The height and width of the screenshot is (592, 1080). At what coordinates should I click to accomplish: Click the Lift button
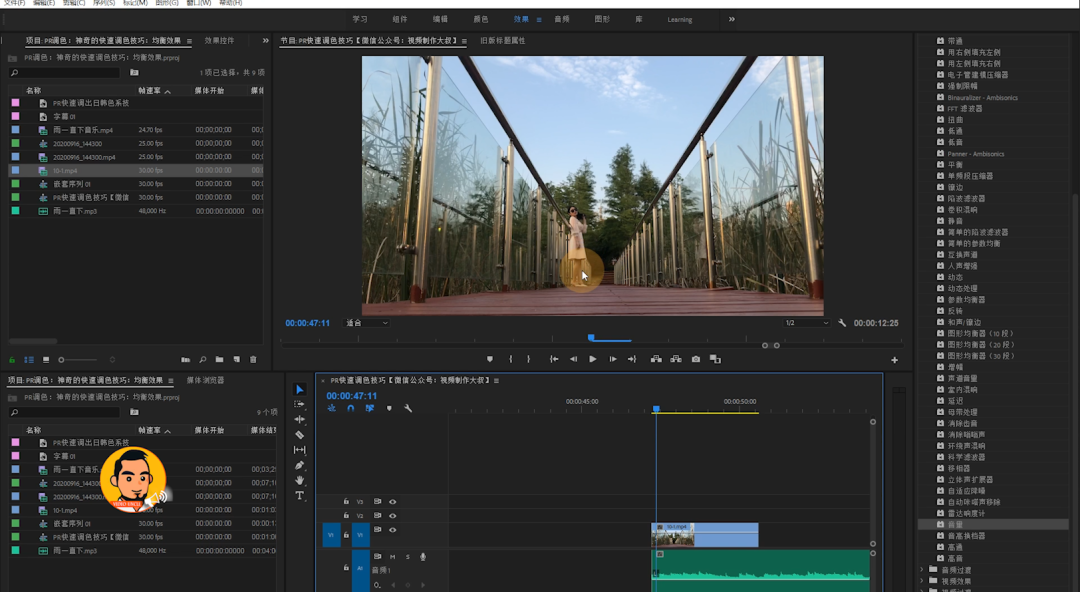(x=656, y=359)
